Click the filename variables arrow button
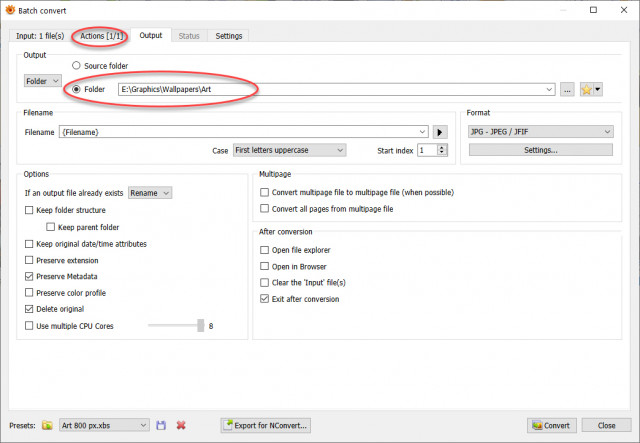The width and height of the screenshot is (640, 443). pos(440,132)
